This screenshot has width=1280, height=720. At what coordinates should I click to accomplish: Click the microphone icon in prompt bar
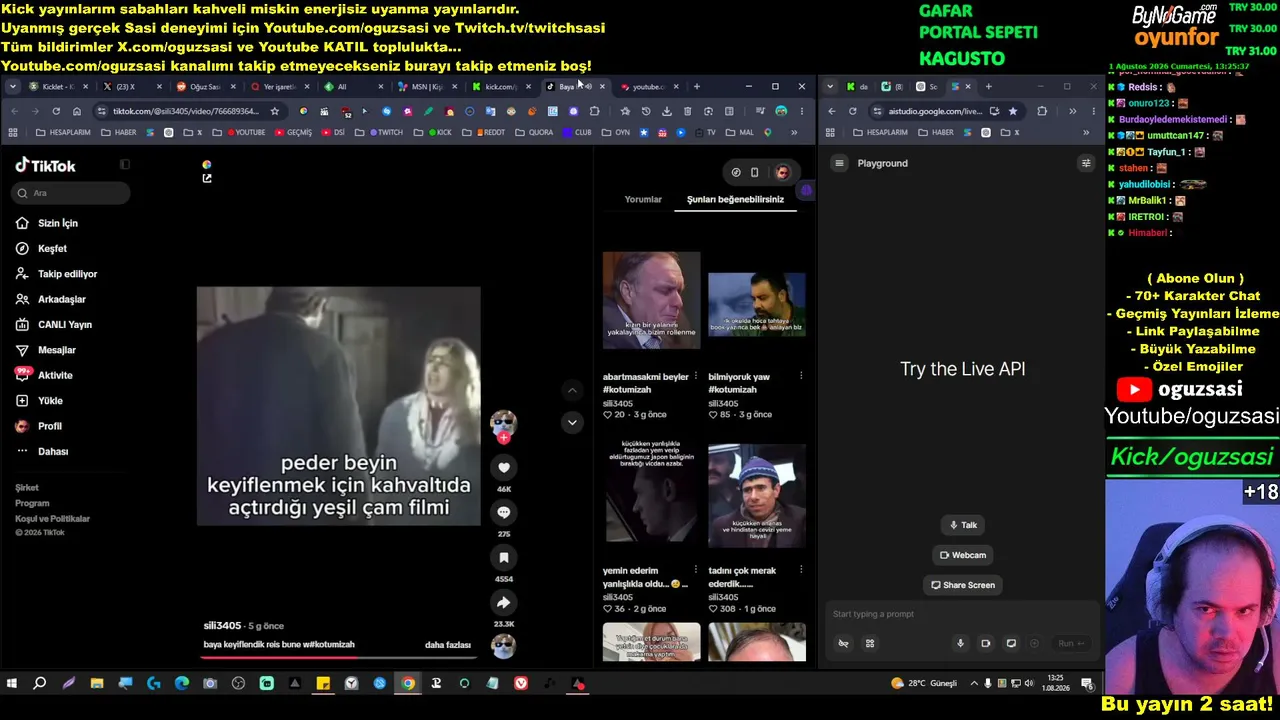[960, 643]
